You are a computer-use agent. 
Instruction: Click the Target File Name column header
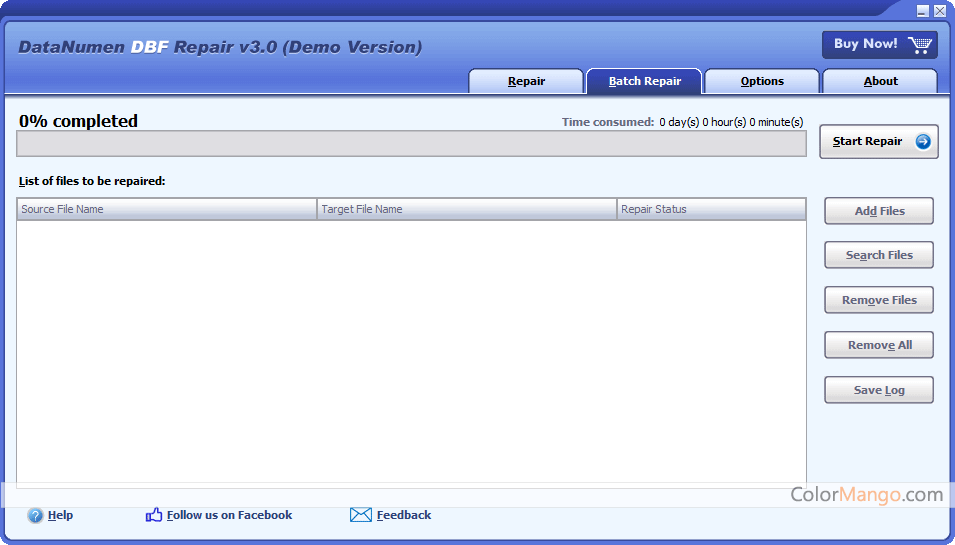[x=467, y=209]
